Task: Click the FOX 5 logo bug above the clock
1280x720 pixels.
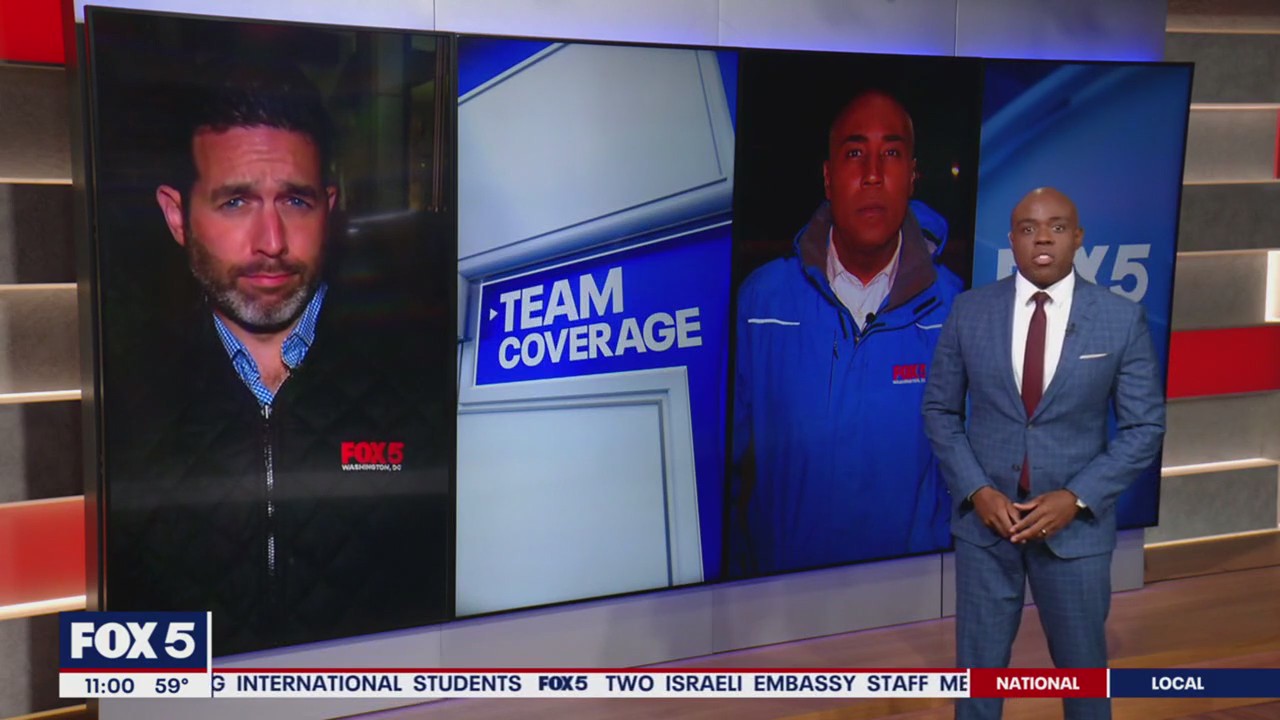Action: [134, 641]
